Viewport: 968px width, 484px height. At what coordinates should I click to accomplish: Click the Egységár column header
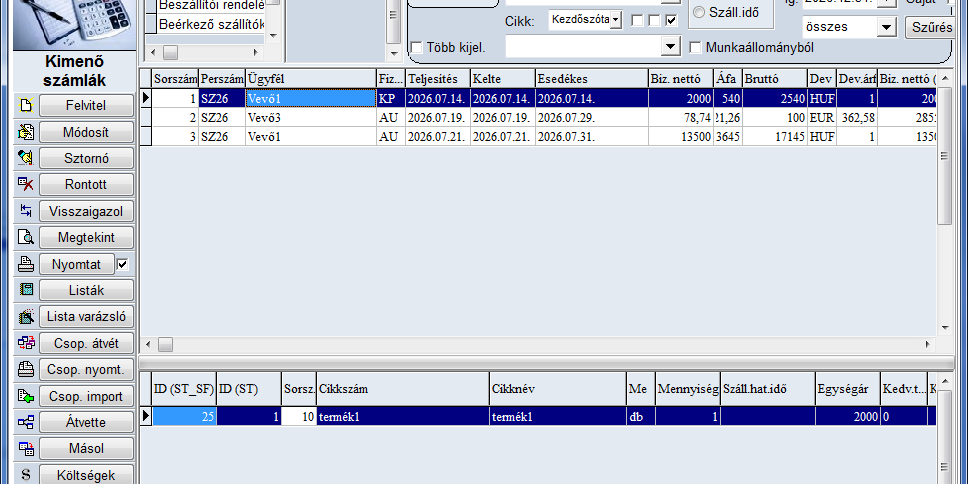coord(848,389)
